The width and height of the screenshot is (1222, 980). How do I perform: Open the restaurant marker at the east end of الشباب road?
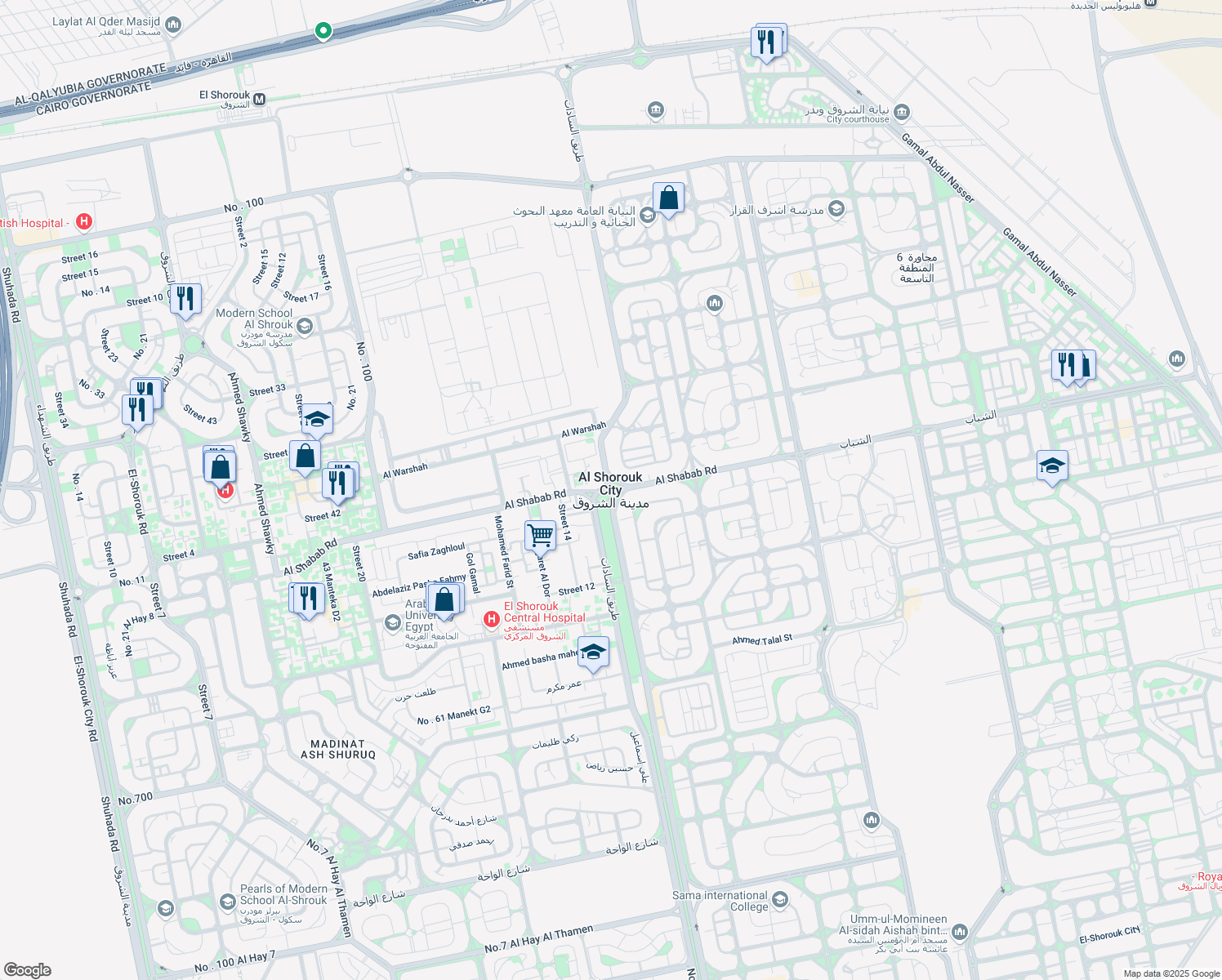tap(1067, 366)
